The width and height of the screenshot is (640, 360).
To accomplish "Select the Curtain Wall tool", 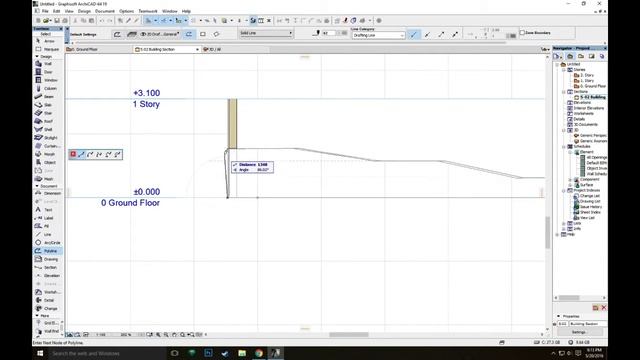I will point(48,146).
